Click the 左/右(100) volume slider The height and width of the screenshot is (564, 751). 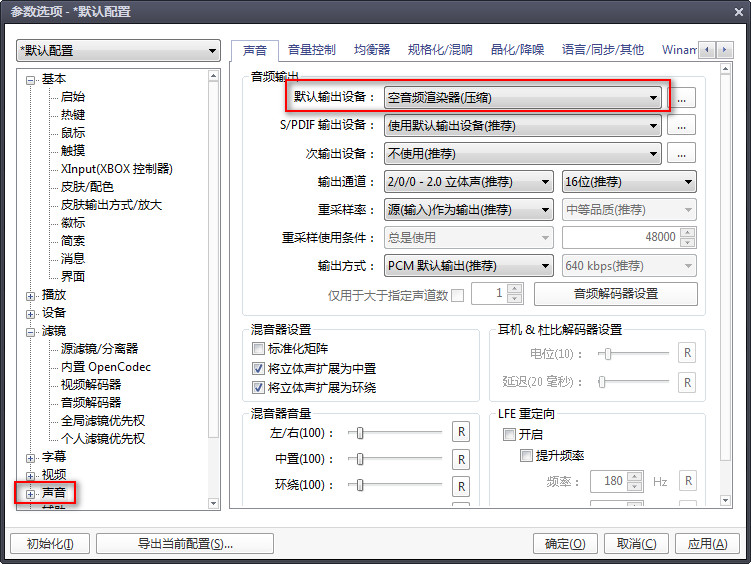coord(395,433)
